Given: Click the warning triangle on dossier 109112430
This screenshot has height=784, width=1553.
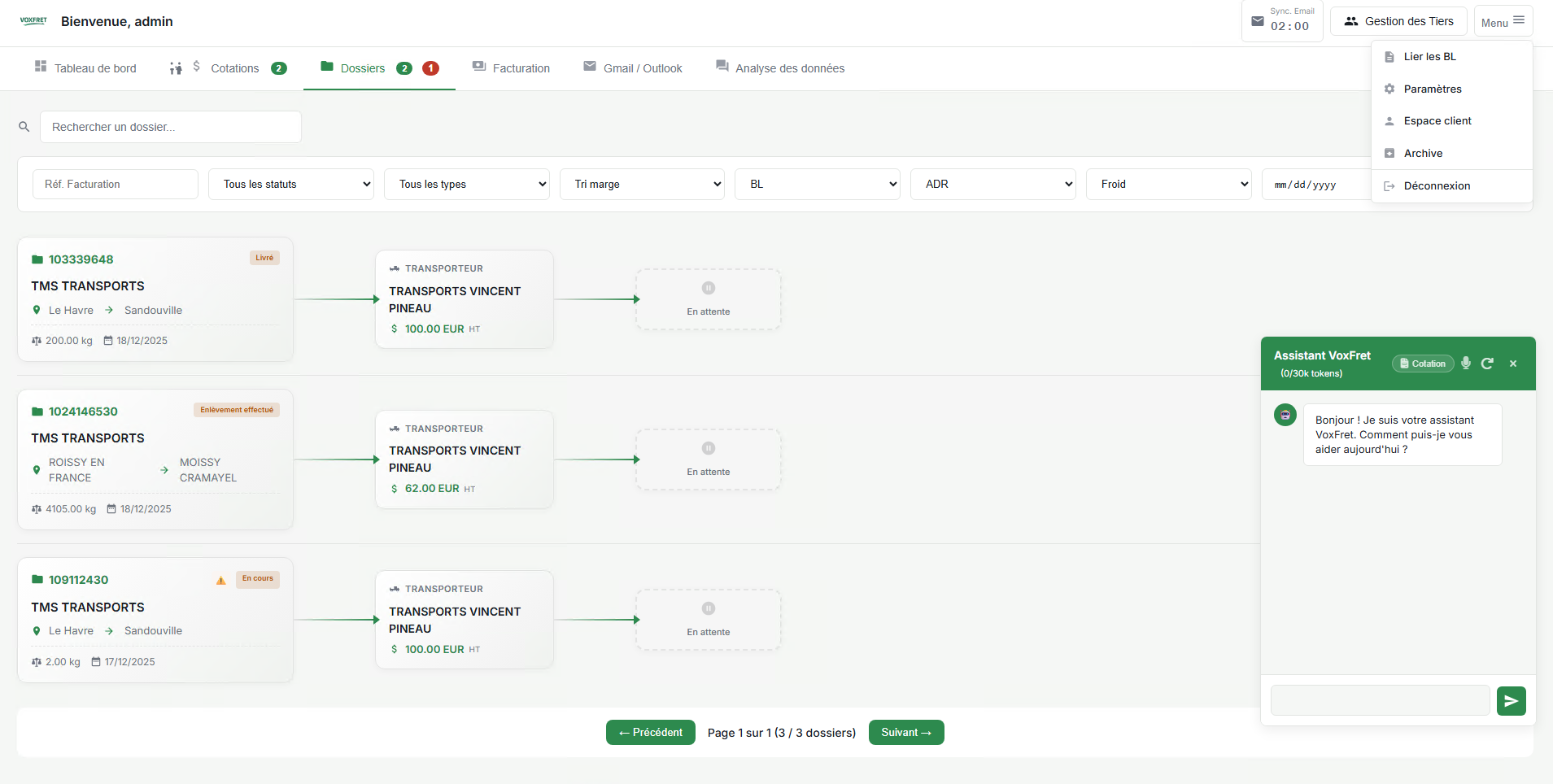Looking at the screenshot, I should click(x=220, y=580).
